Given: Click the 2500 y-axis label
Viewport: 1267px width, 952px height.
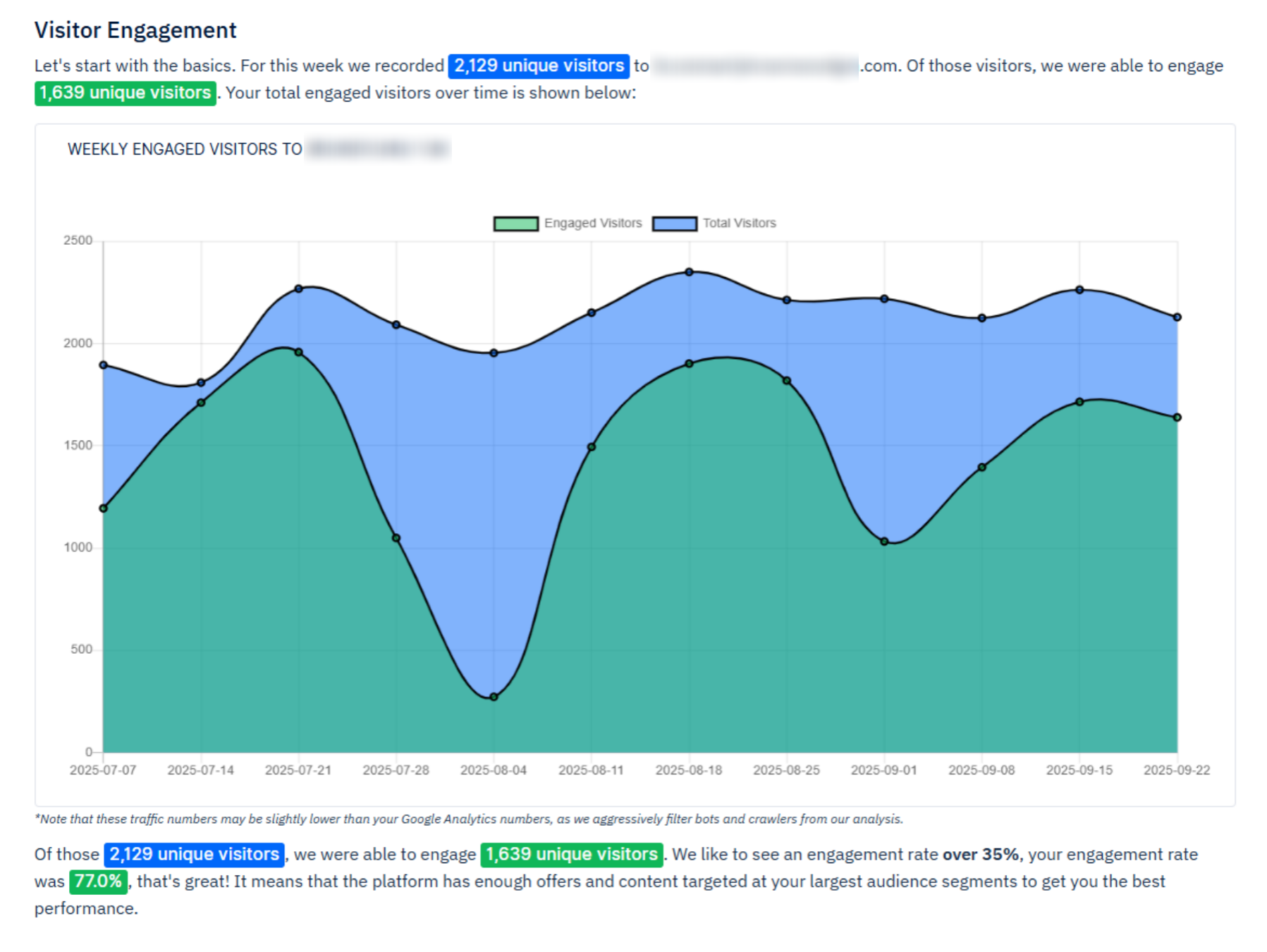Looking at the screenshot, I should tap(78, 240).
